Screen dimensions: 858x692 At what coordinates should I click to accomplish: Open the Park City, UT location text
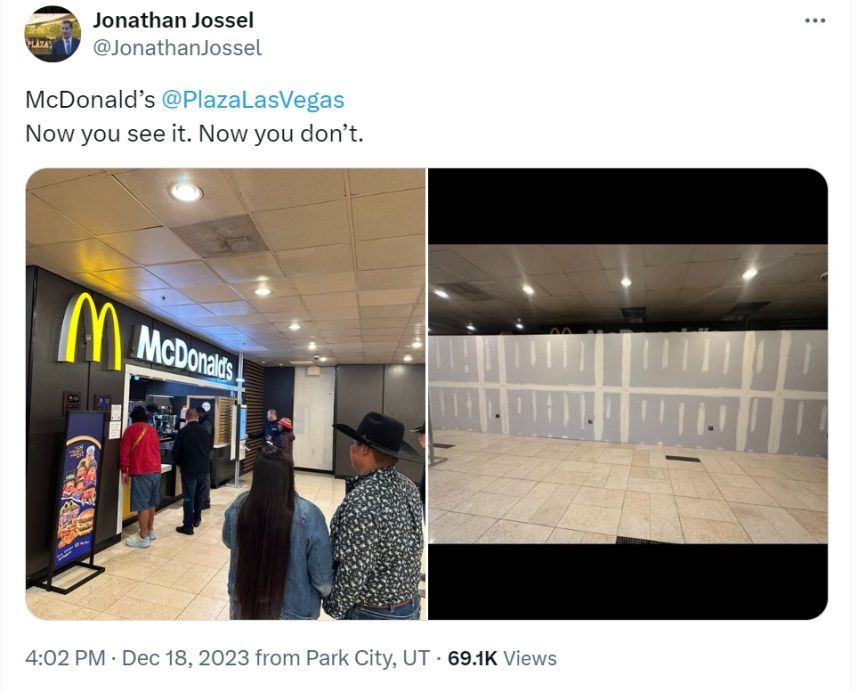tap(368, 658)
